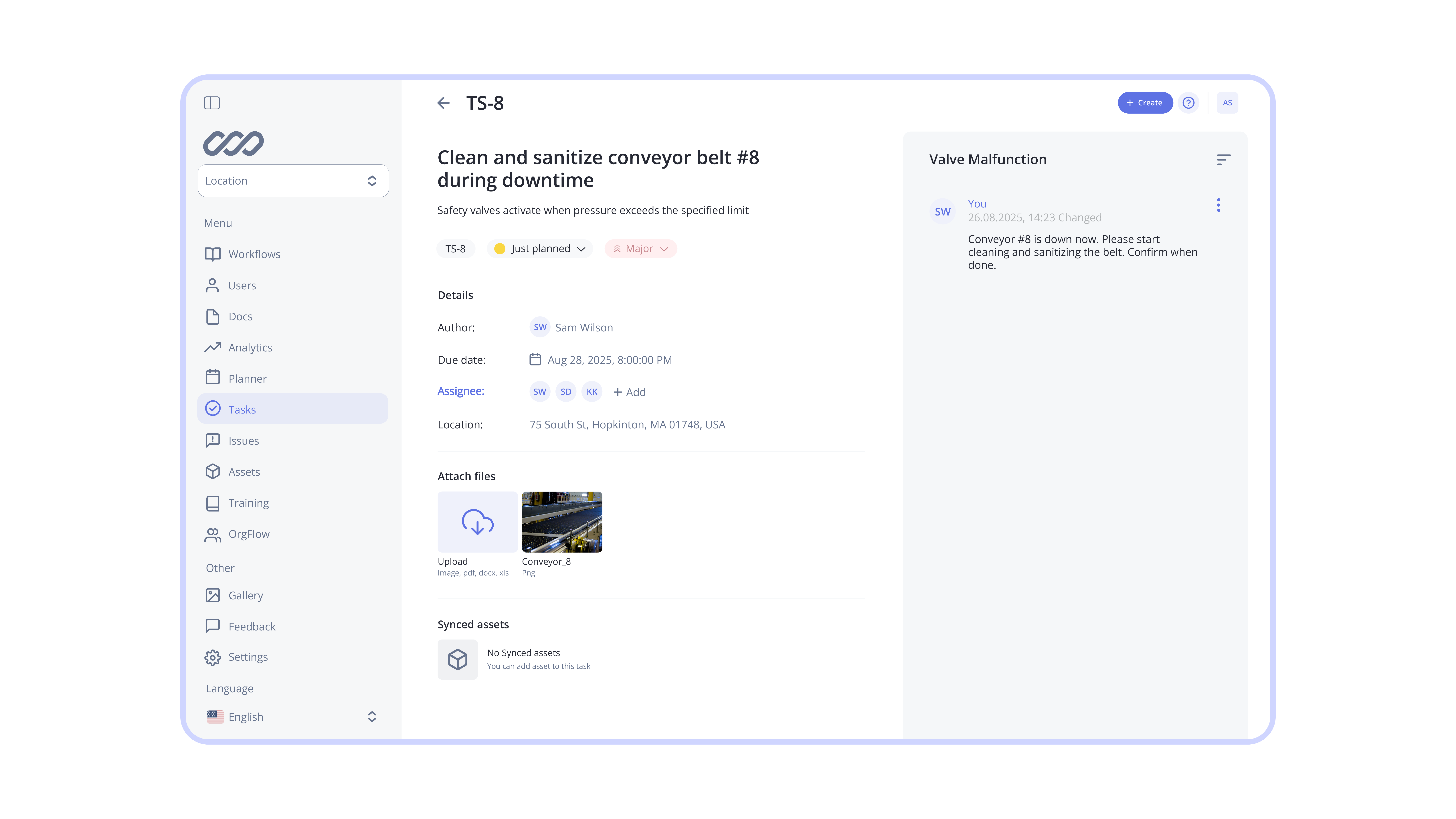The image size is (1456, 819).
Task: Select the KK assignee avatar
Action: pyautogui.click(x=592, y=392)
